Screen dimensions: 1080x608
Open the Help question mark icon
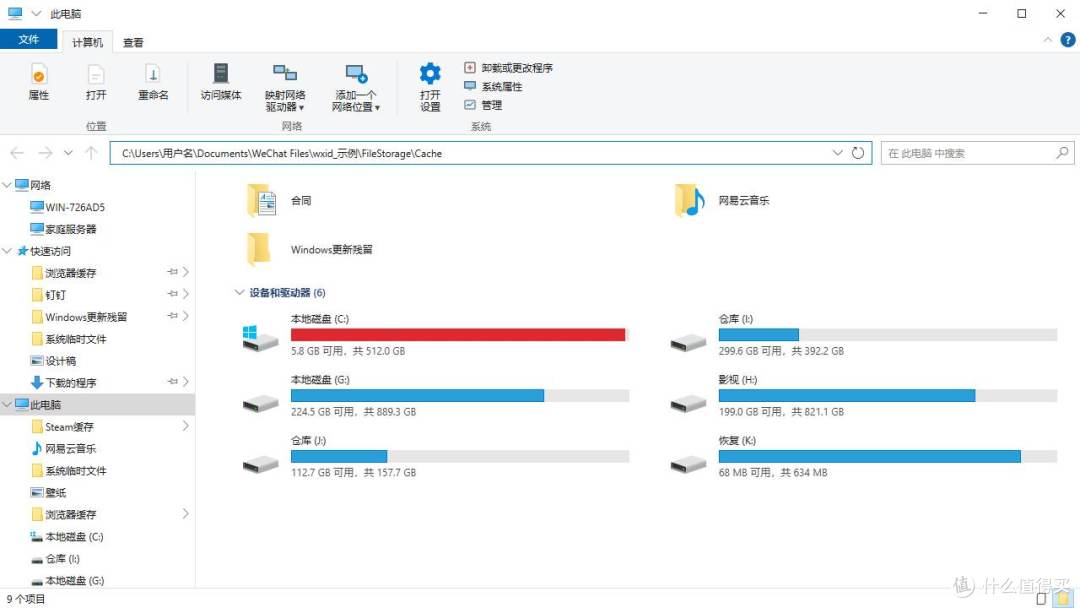[1068, 40]
